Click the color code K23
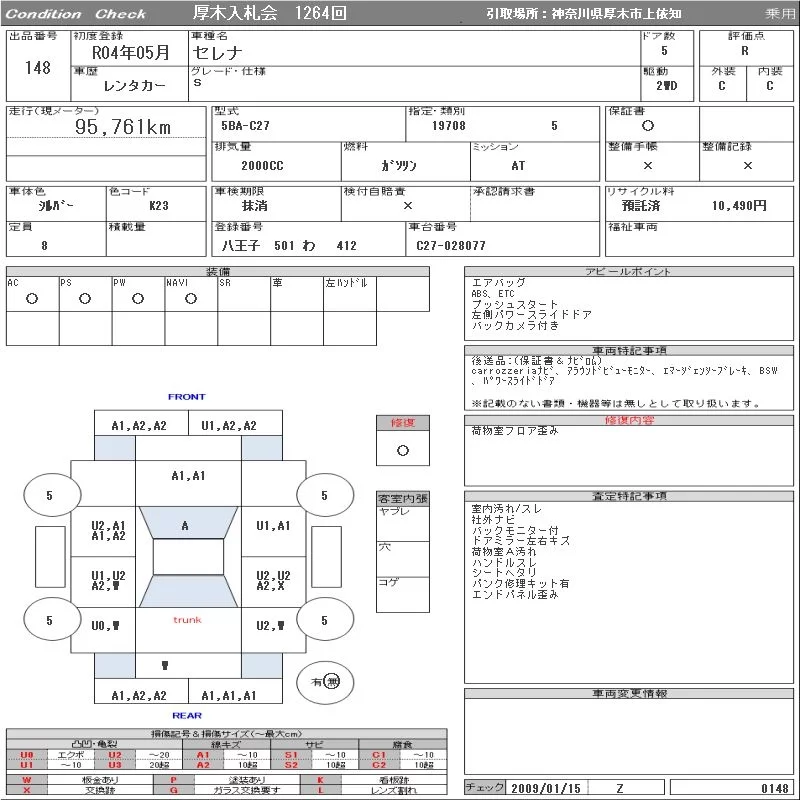Viewport: 800px width, 800px height. (x=159, y=205)
